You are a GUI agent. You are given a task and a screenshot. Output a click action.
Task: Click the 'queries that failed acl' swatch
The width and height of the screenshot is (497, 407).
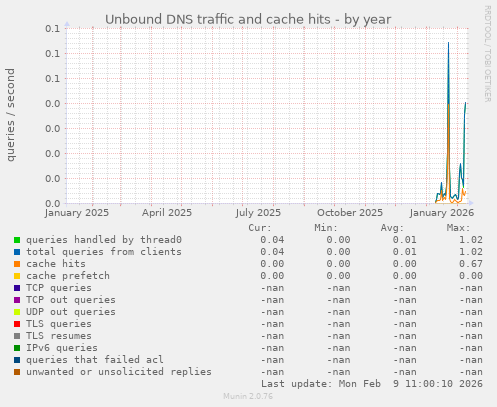point(17,360)
